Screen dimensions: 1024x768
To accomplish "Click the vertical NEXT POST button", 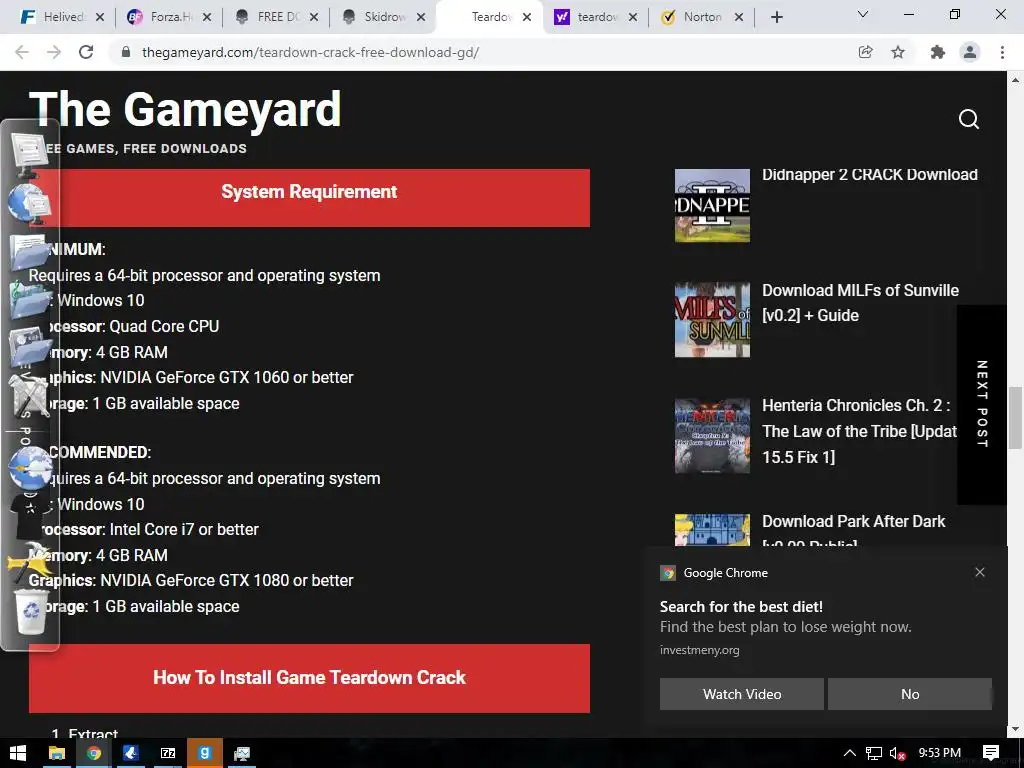I will 981,404.
